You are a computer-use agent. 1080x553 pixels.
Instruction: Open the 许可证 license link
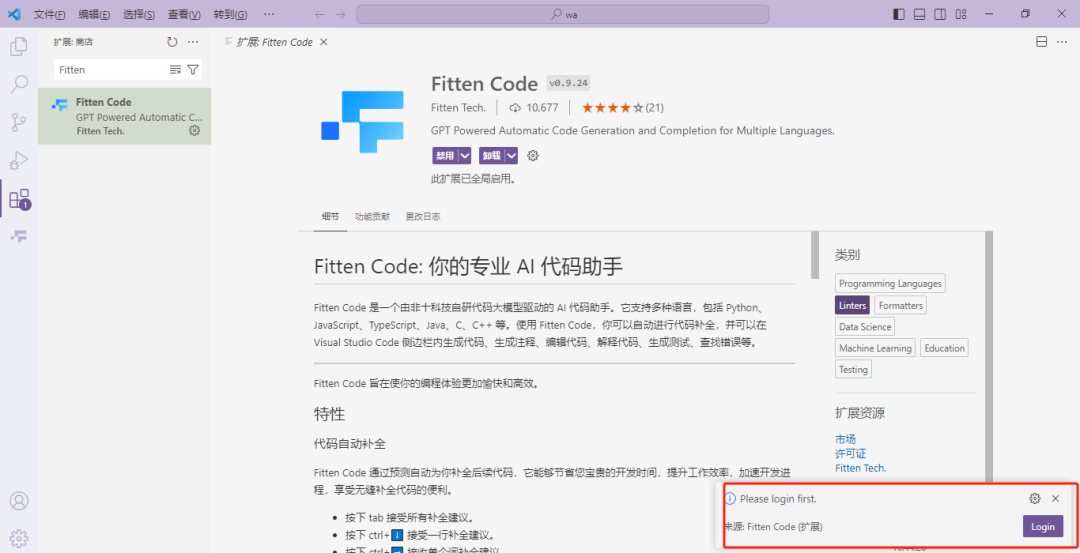(x=851, y=453)
